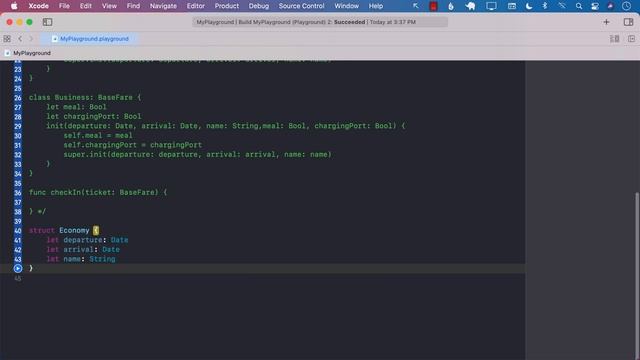The width and height of the screenshot is (640, 360).
Task: Click the build status activity bar
Action: (320, 22)
